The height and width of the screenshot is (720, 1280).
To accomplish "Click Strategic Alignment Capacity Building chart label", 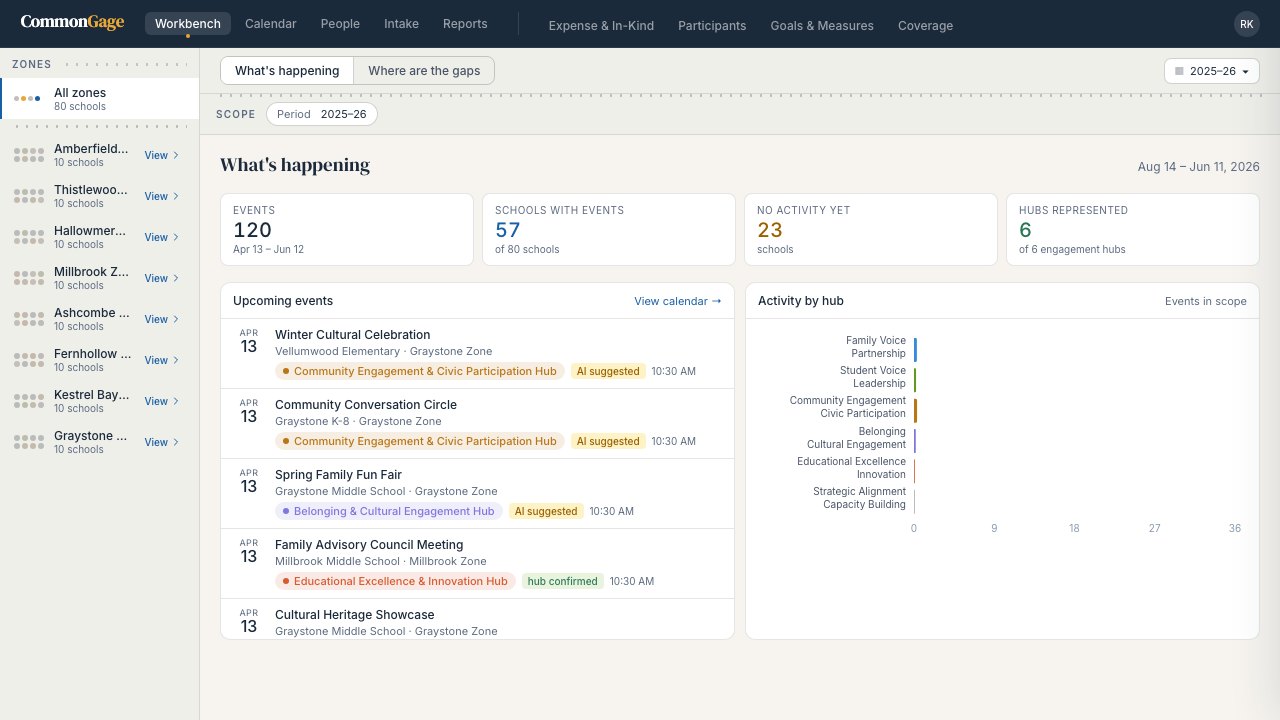I will pos(859,498).
